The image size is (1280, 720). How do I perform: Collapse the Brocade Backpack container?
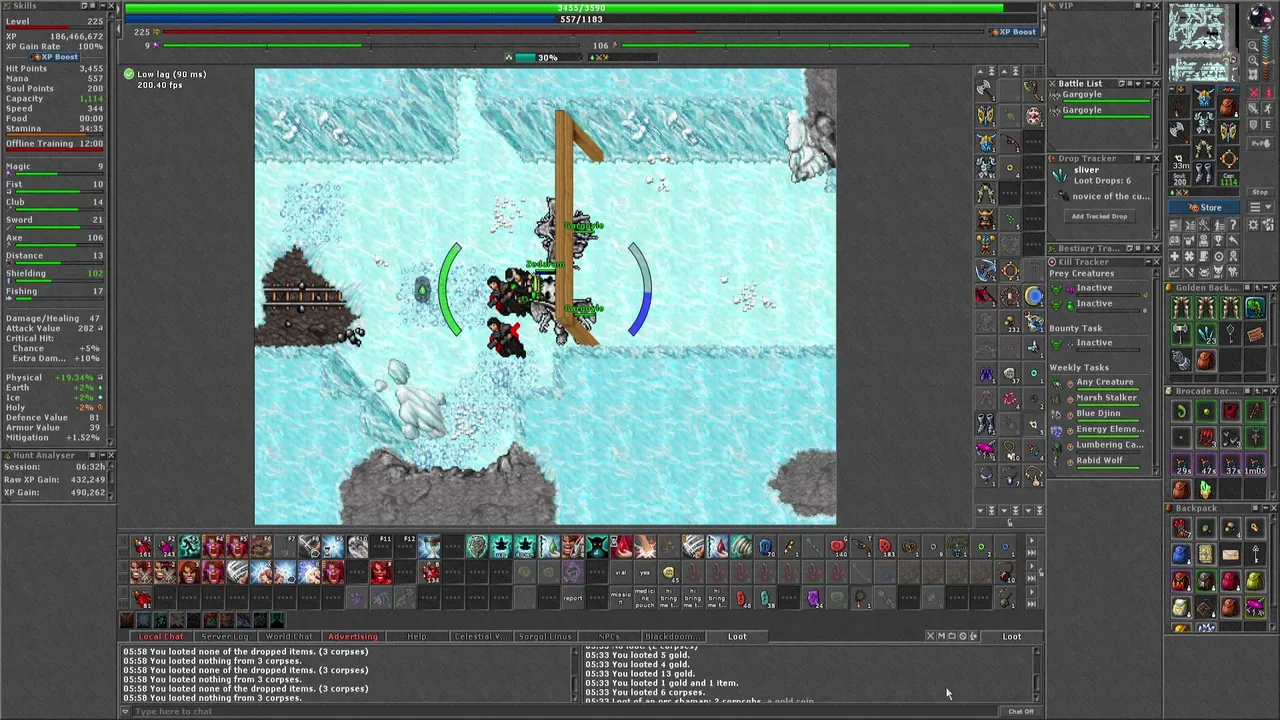[x=1265, y=391]
